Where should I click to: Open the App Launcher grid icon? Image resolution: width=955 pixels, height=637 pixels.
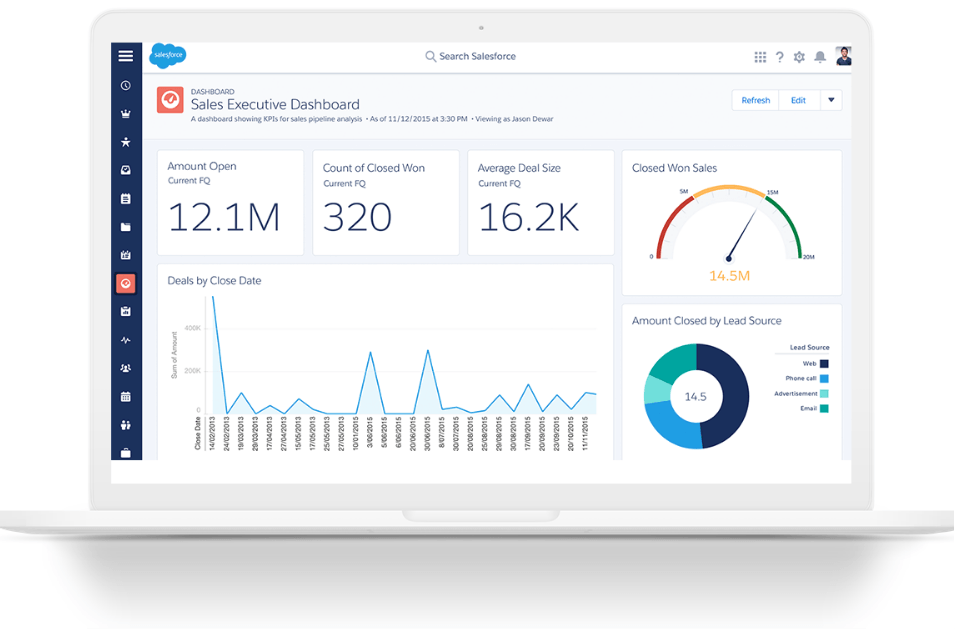tap(761, 57)
